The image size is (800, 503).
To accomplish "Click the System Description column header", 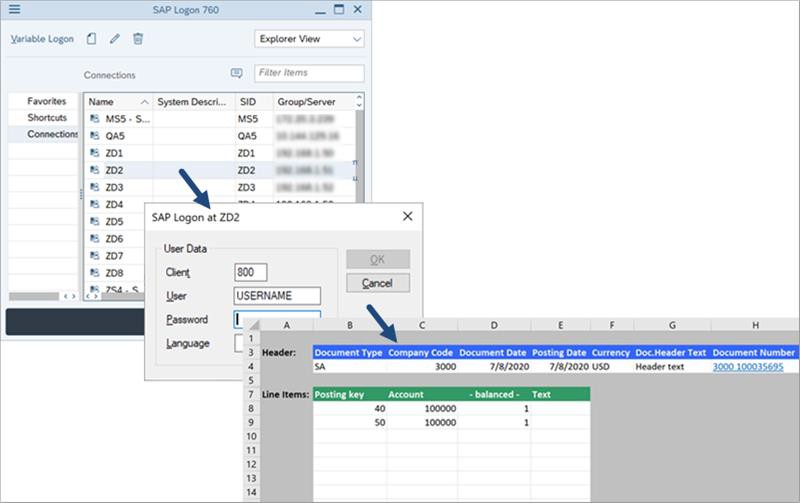I will [x=194, y=102].
